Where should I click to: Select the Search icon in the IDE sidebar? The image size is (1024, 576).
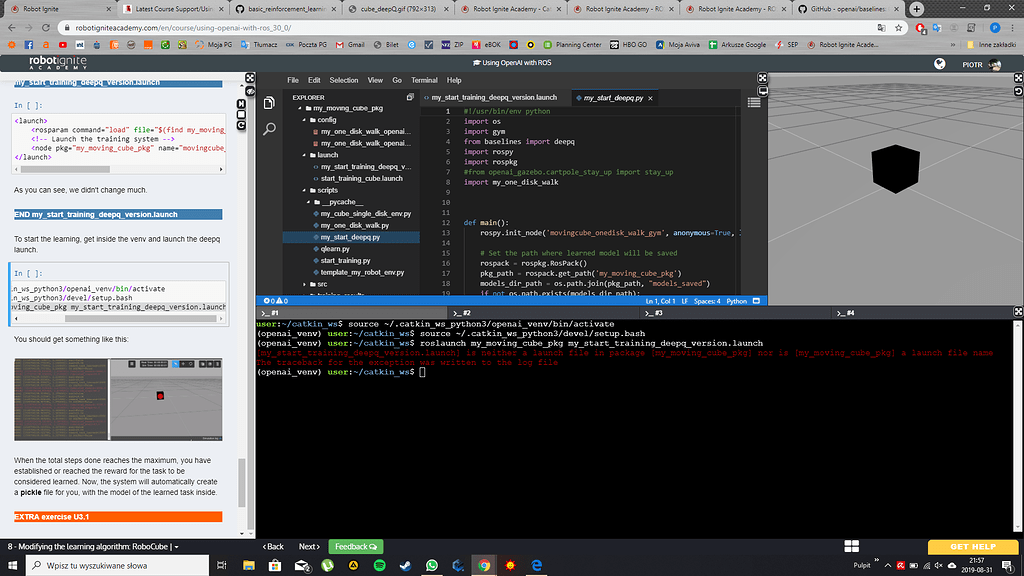point(269,129)
